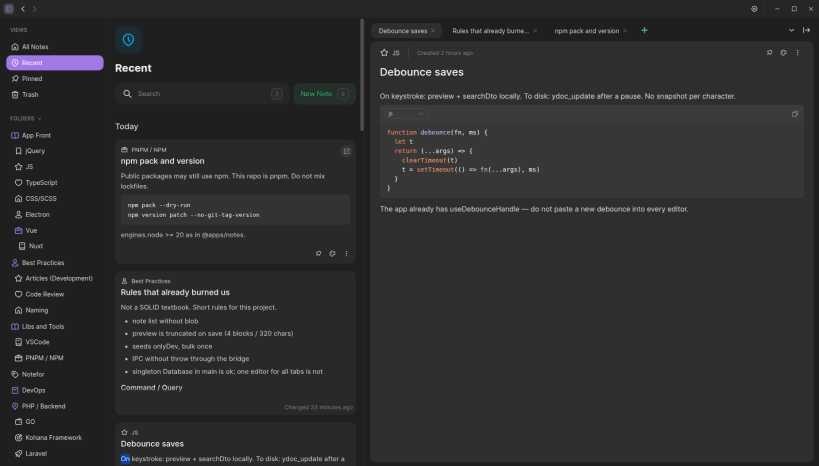This screenshot has width=819, height=466.
Task: Focus the notes Search field
Action: [202, 94]
